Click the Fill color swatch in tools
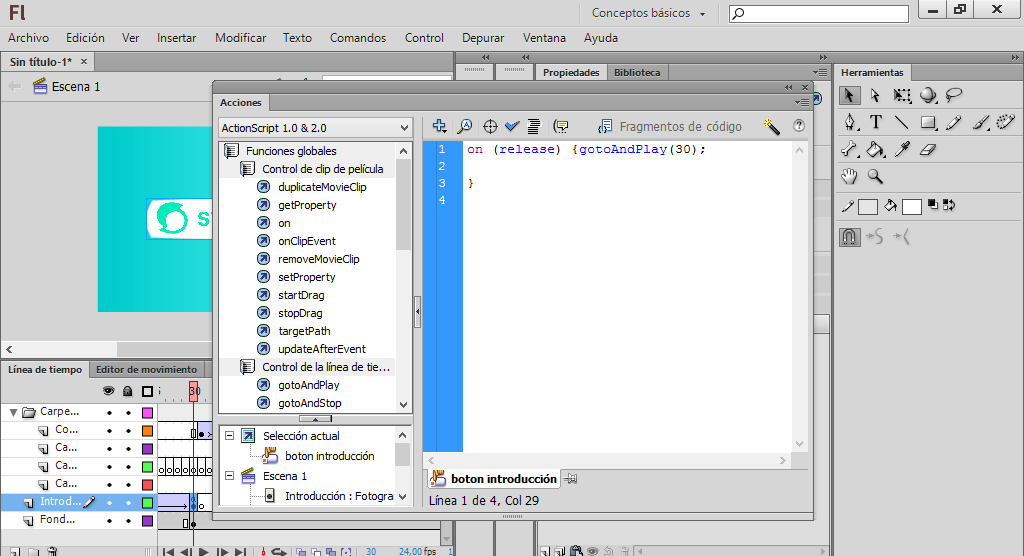This screenshot has width=1024, height=556. coord(912,207)
